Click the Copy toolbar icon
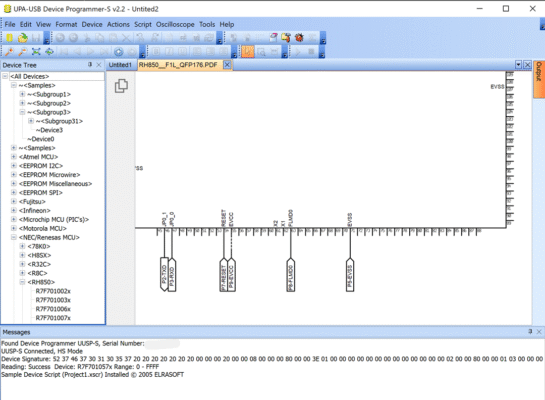This screenshot has width=545, height=400. 100,38
